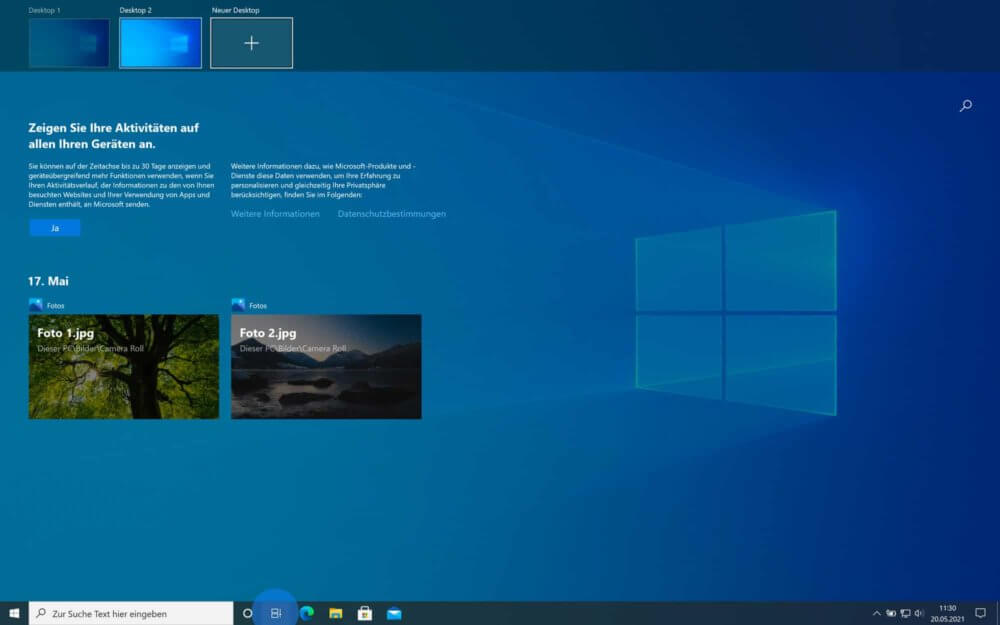Open the network icon in system tray
The width and height of the screenshot is (1000, 625).
click(905, 614)
